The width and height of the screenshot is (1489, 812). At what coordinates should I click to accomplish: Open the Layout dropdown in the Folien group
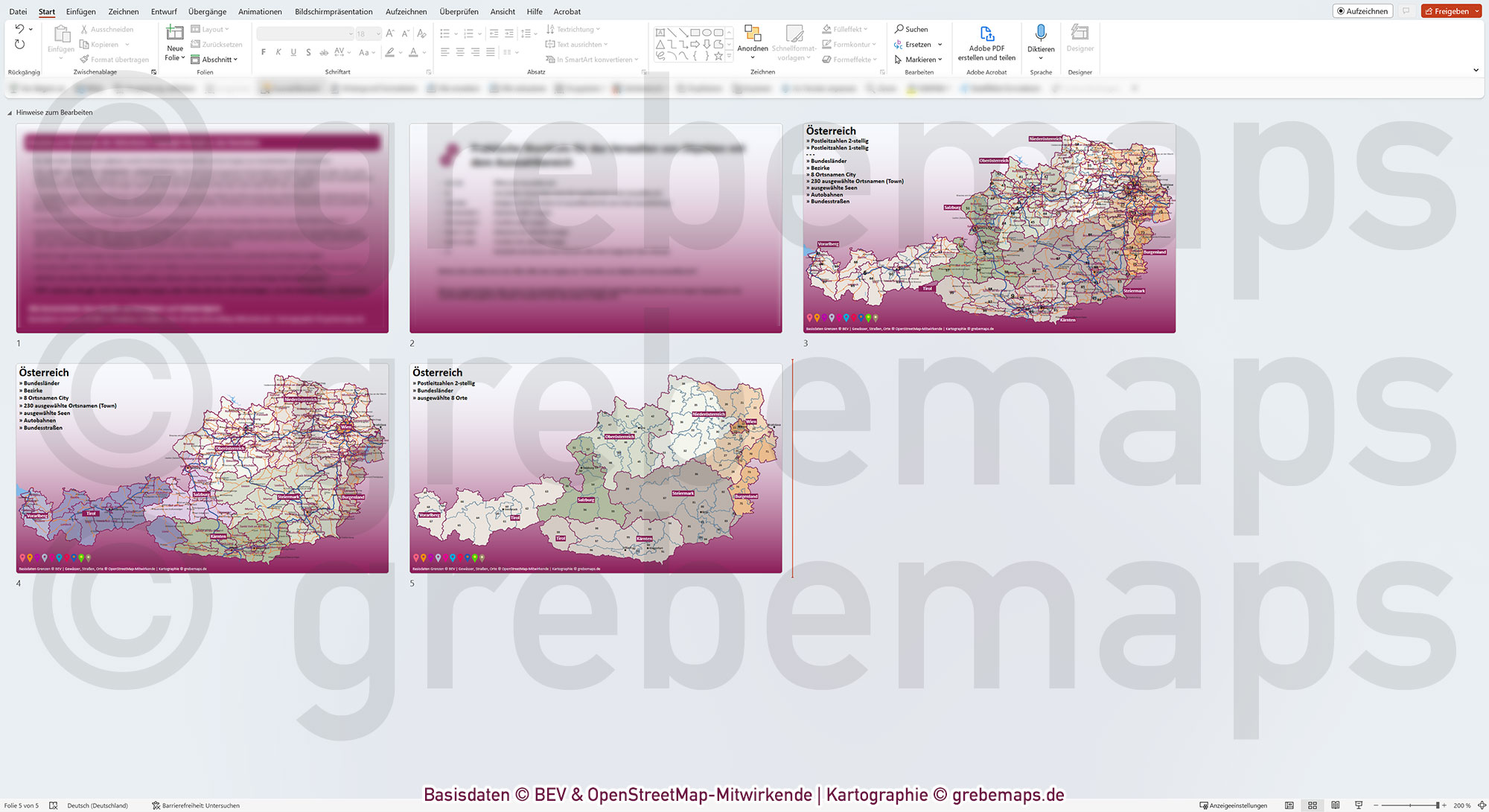pos(211,29)
